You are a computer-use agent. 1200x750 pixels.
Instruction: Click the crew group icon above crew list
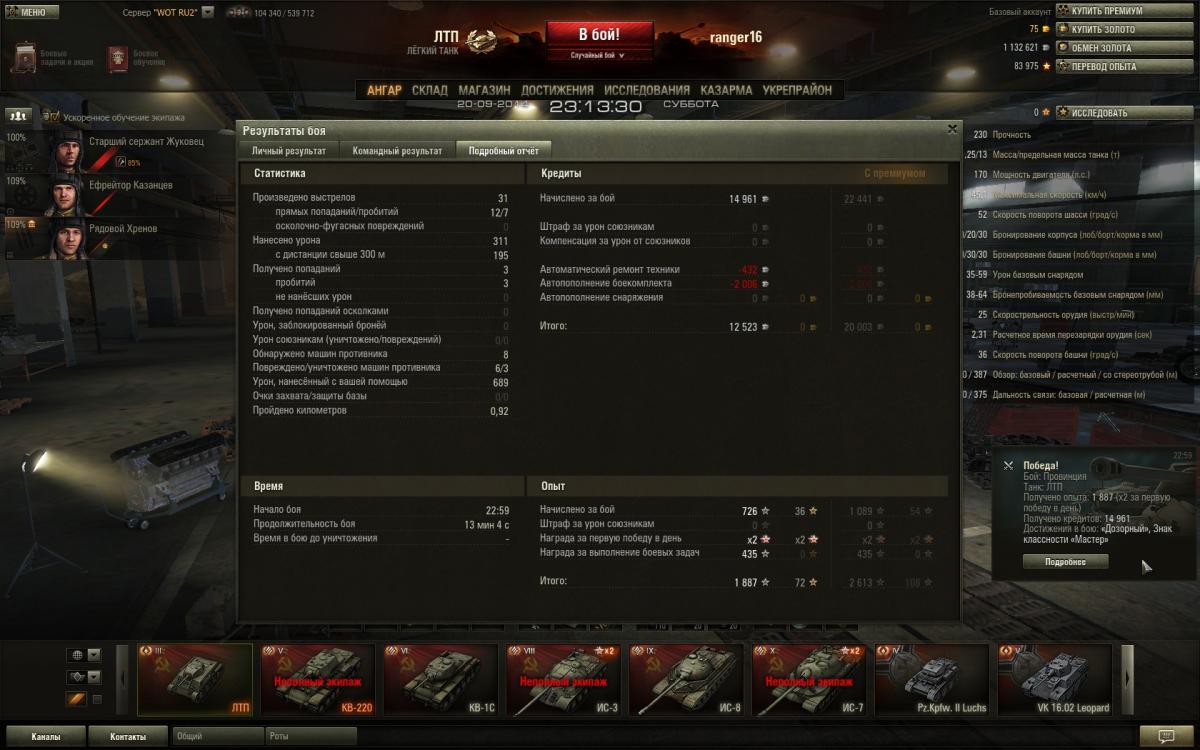pyautogui.click(x=18, y=116)
